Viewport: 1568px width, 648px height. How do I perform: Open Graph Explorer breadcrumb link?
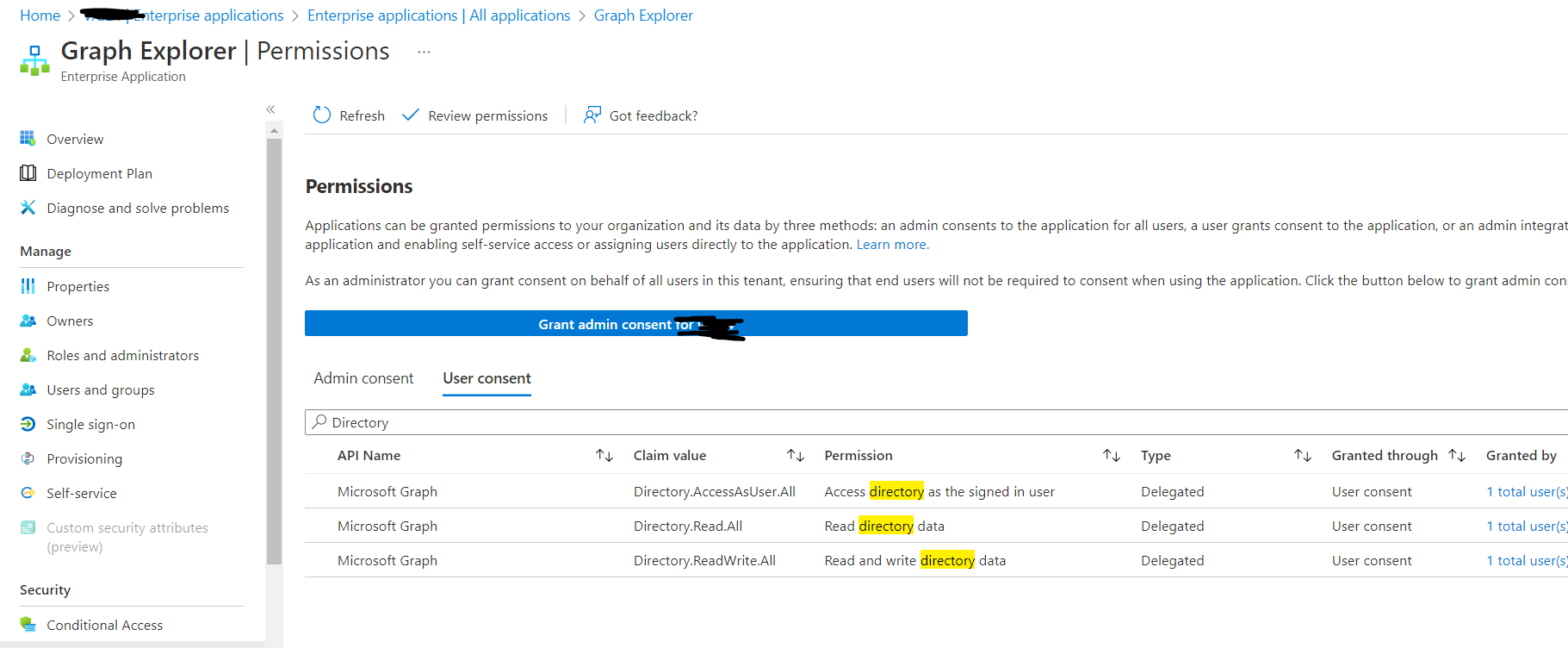[x=643, y=16]
